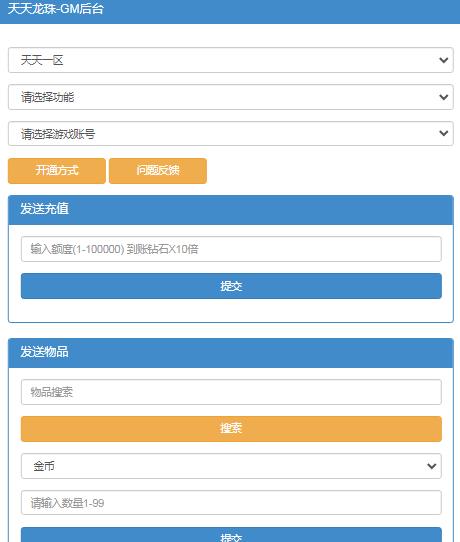Expand the 请选择功能 function dropdown
Screen dimensions: 460x542
[231, 97]
